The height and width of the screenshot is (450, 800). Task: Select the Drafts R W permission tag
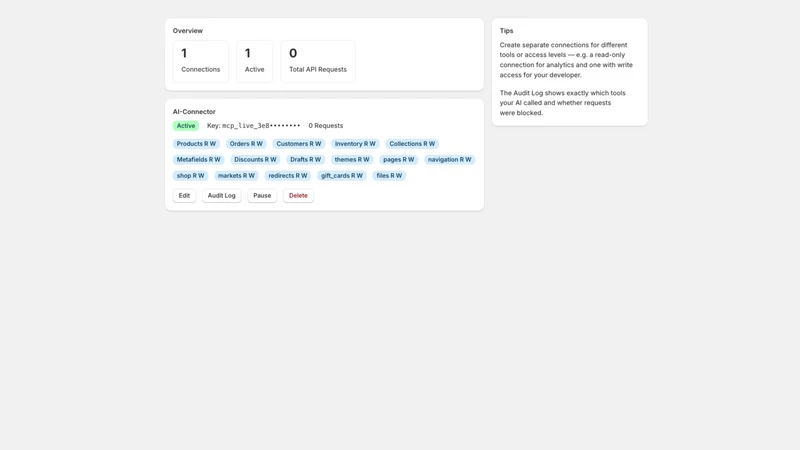306,160
